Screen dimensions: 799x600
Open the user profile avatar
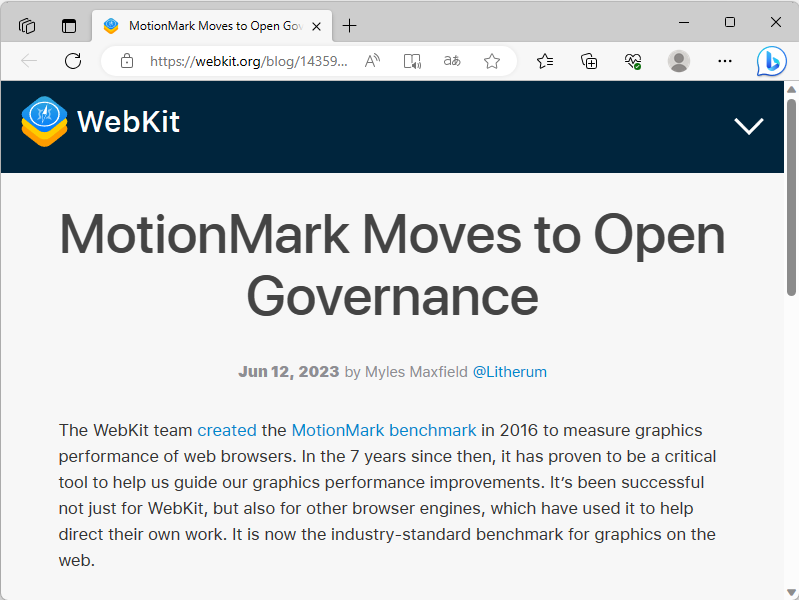click(679, 61)
